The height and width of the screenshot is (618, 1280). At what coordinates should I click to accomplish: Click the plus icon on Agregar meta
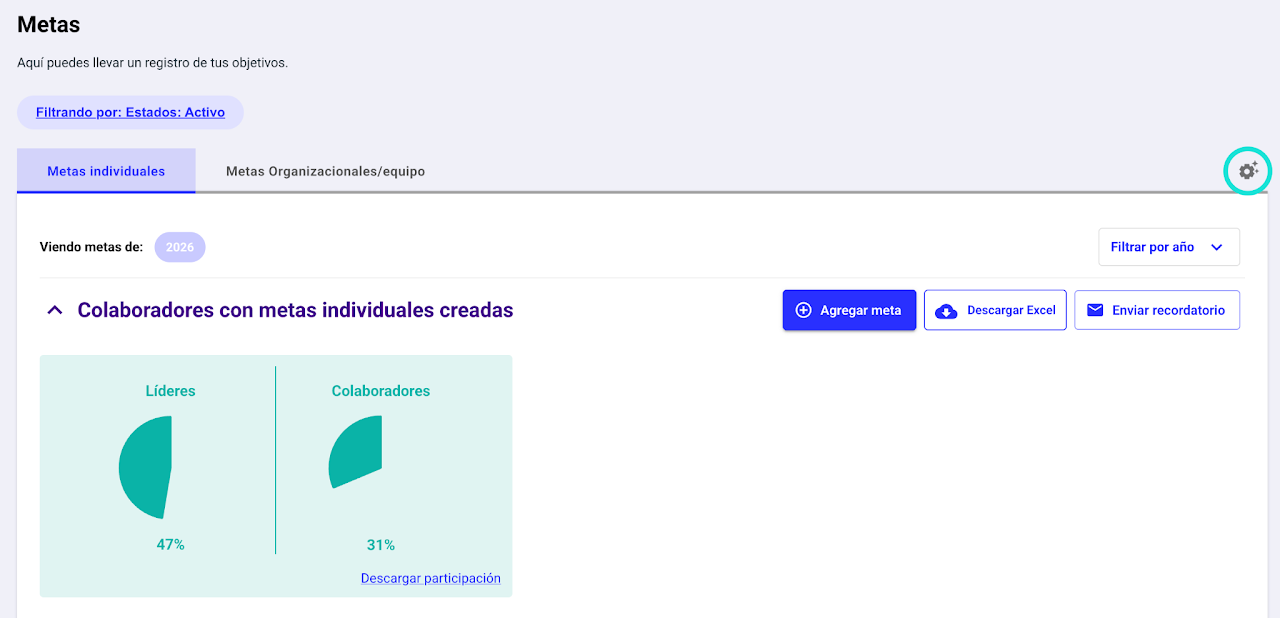[x=803, y=310]
